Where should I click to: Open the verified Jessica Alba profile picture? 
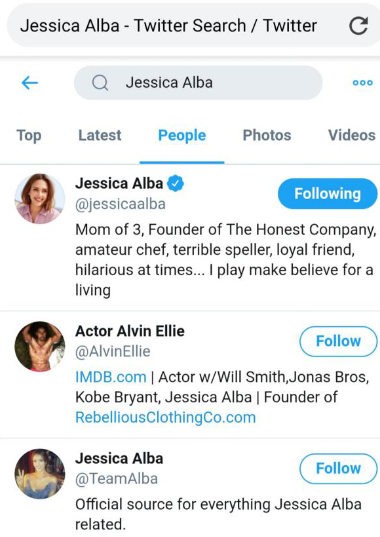coord(40,199)
